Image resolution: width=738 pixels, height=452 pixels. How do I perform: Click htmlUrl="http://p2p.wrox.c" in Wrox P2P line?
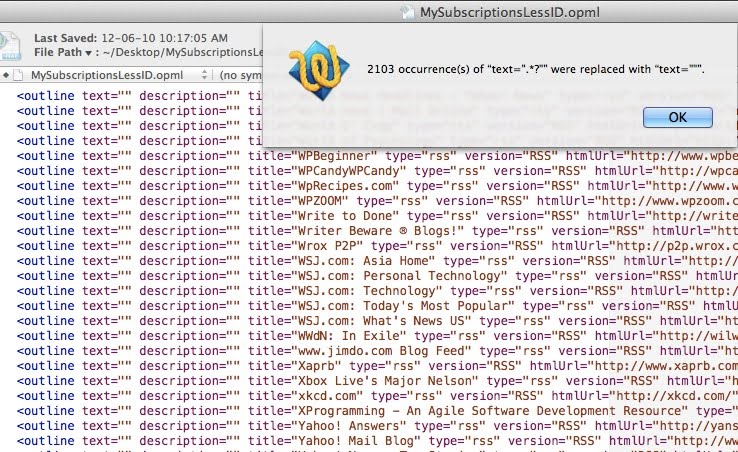click(644, 246)
